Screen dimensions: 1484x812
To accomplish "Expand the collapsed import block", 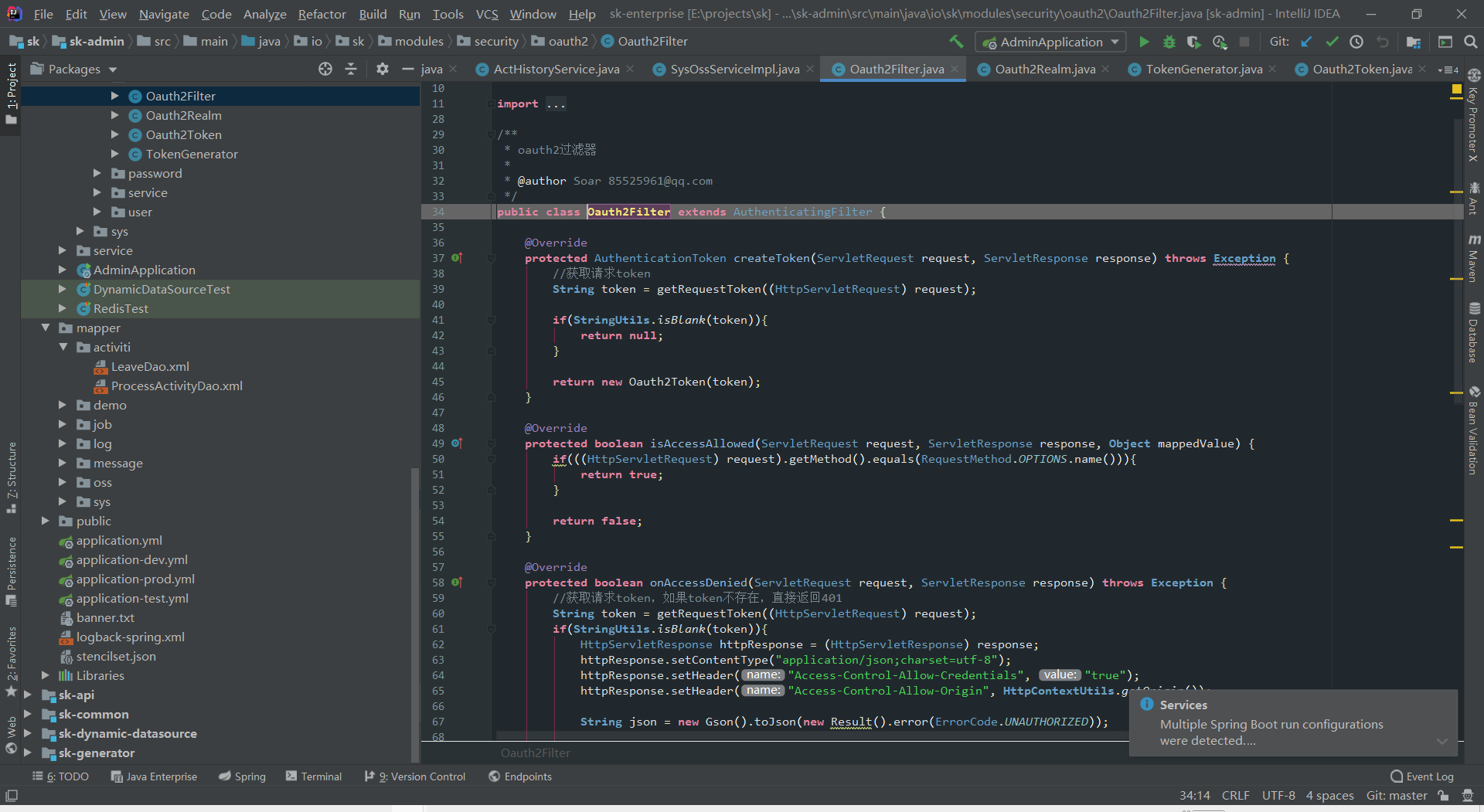I will [x=556, y=104].
